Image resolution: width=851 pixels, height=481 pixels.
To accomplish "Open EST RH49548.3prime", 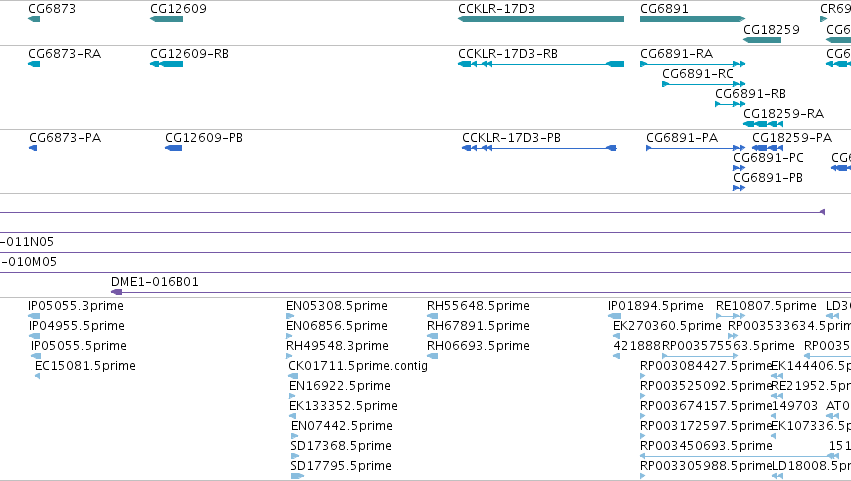I will coord(338,346).
